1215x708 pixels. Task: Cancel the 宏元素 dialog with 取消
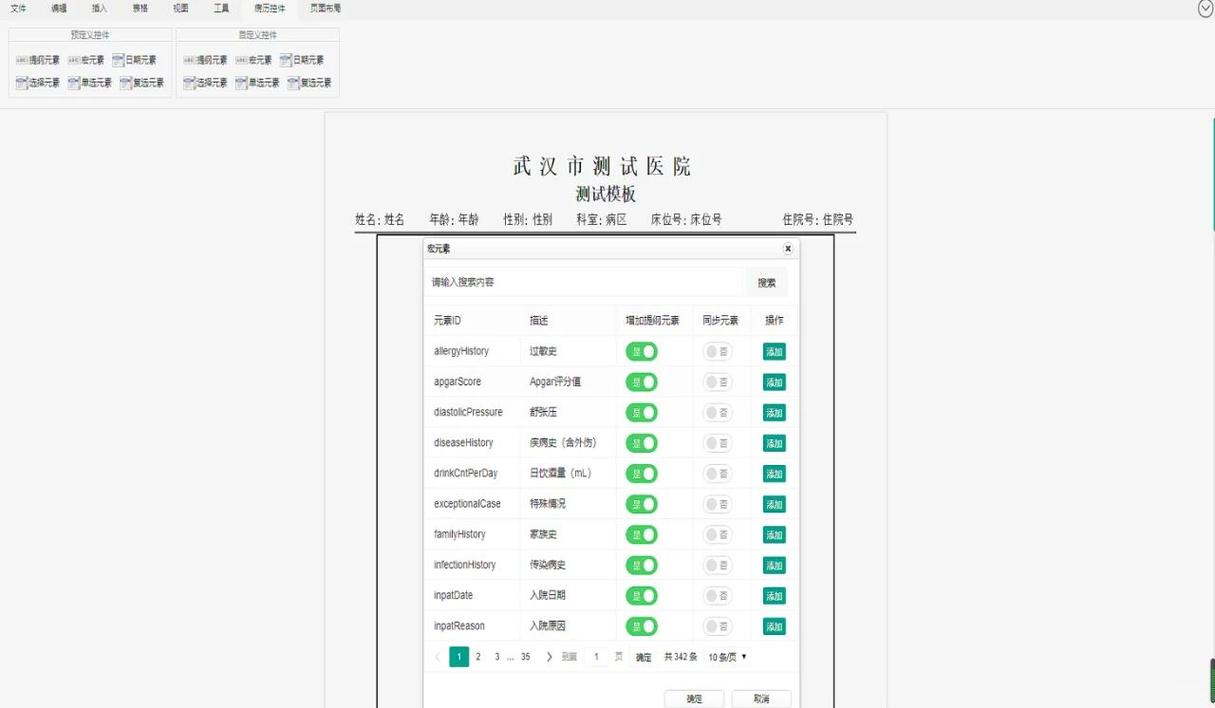[762, 699]
